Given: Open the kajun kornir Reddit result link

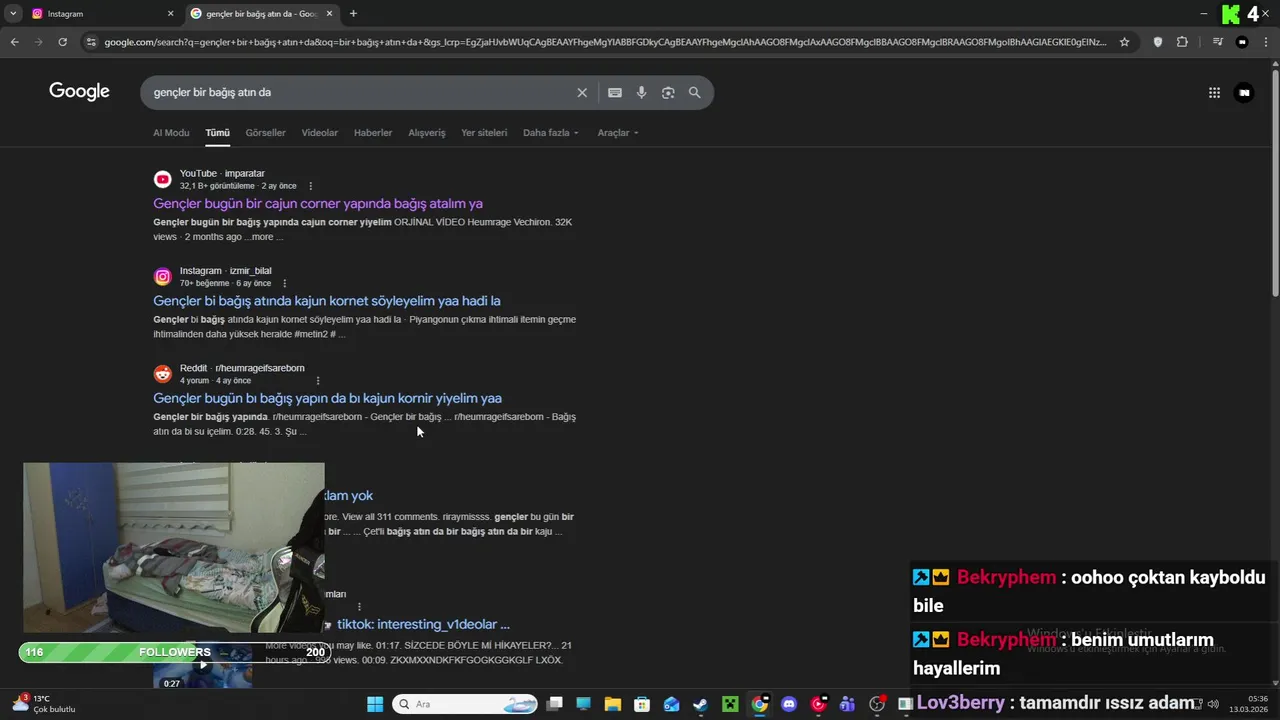Looking at the screenshot, I should point(327,398).
